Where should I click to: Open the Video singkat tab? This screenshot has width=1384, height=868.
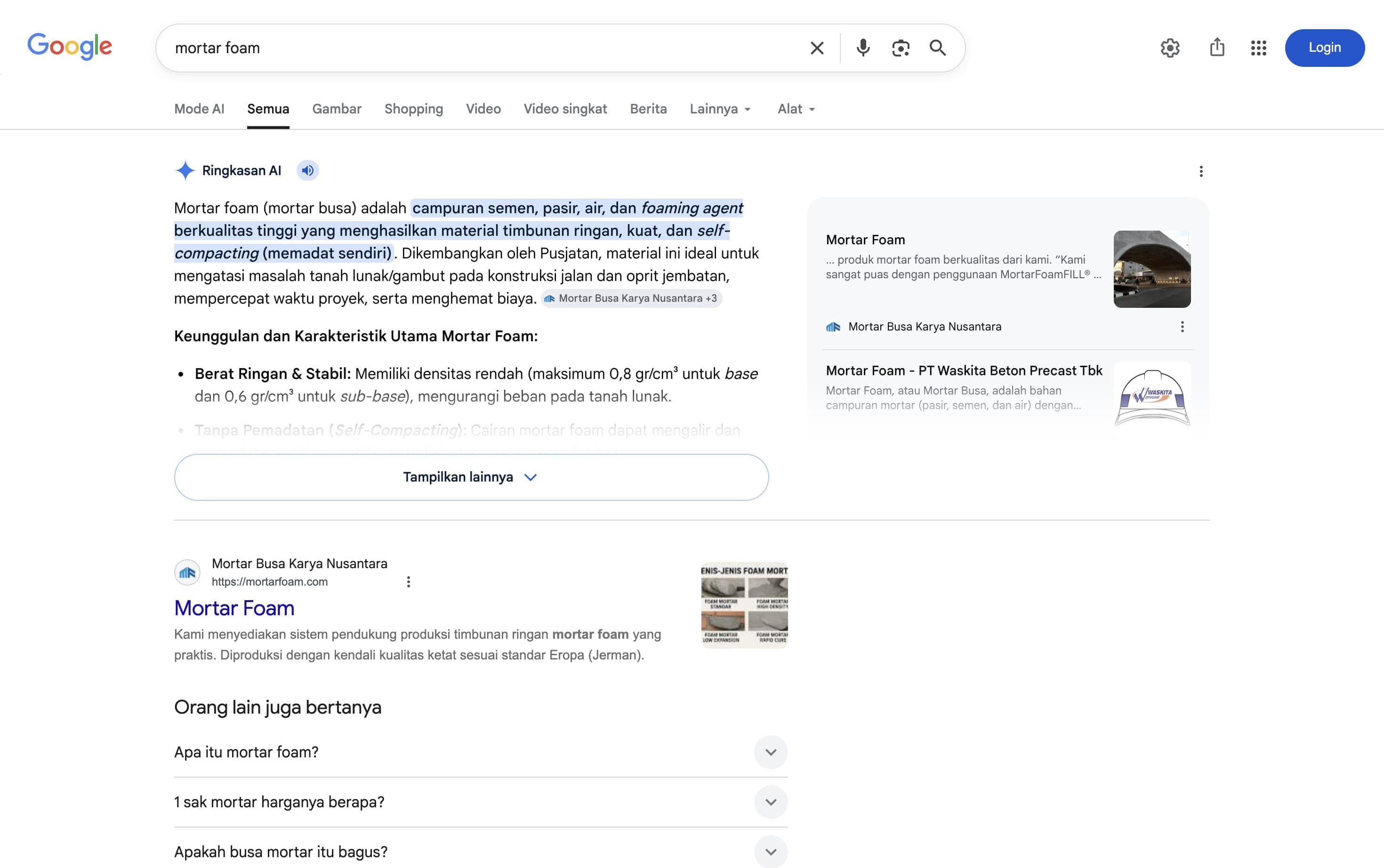[x=565, y=109]
